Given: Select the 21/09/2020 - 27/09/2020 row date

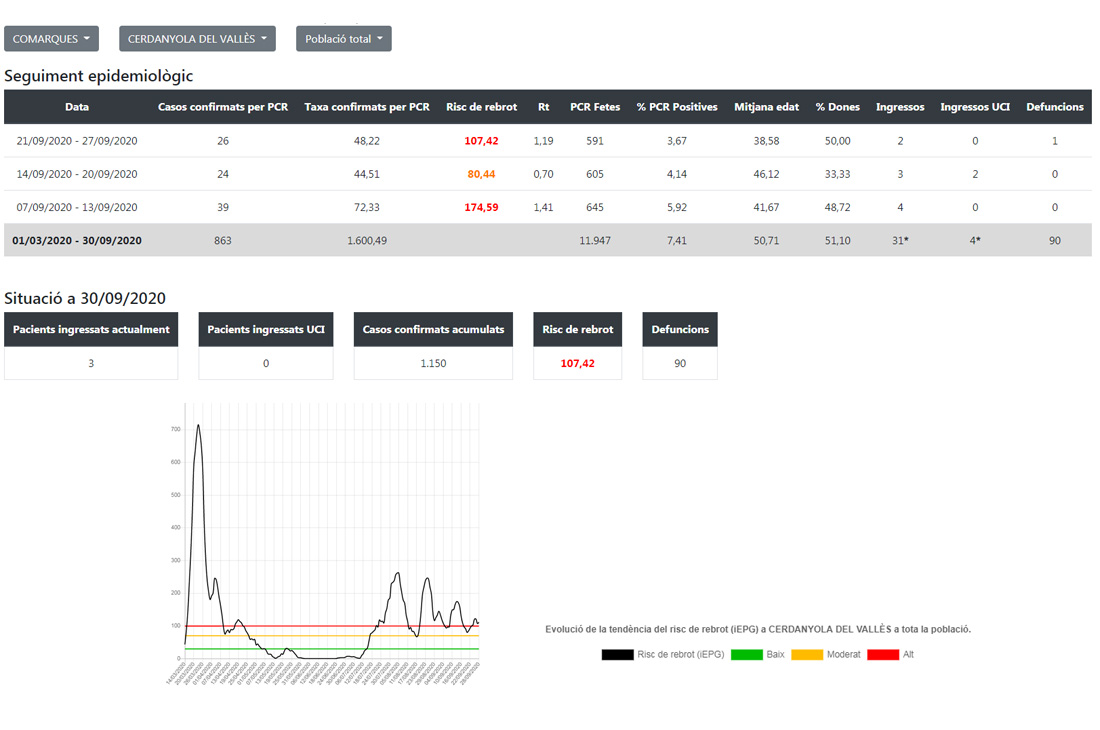Looking at the screenshot, I should click(x=77, y=141).
